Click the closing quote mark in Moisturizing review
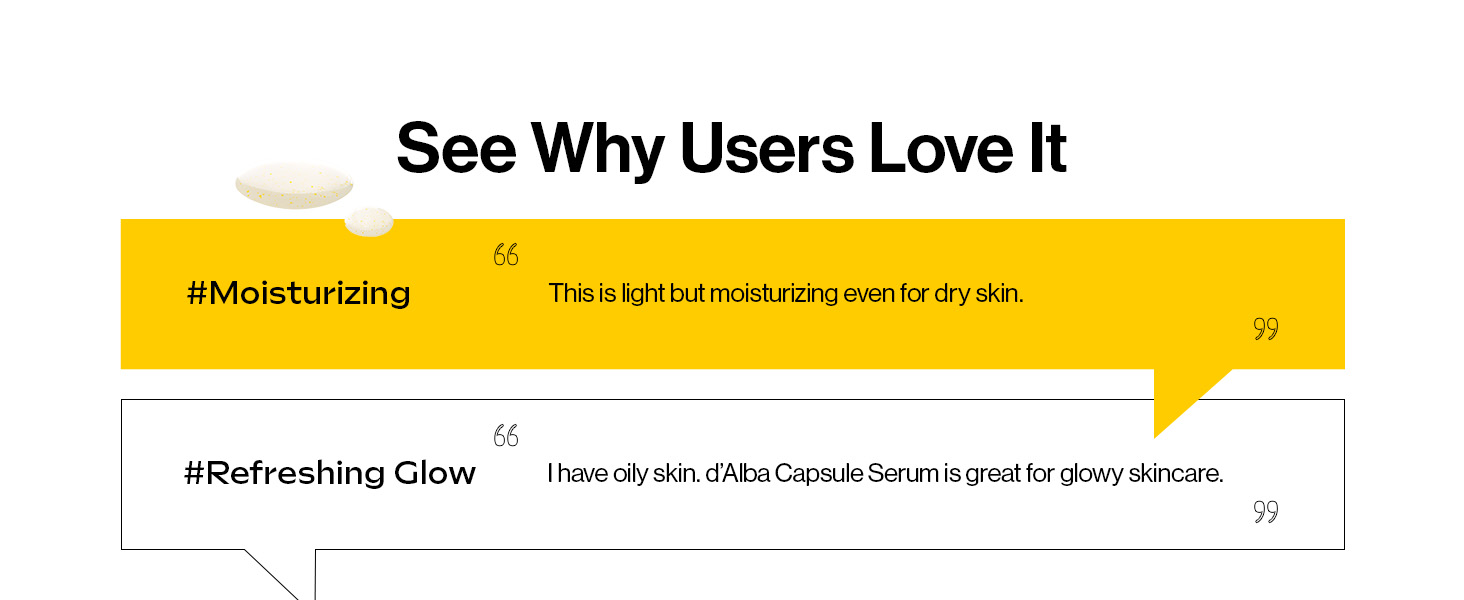1464x600 pixels. pyautogui.click(x=1265, y=329)
